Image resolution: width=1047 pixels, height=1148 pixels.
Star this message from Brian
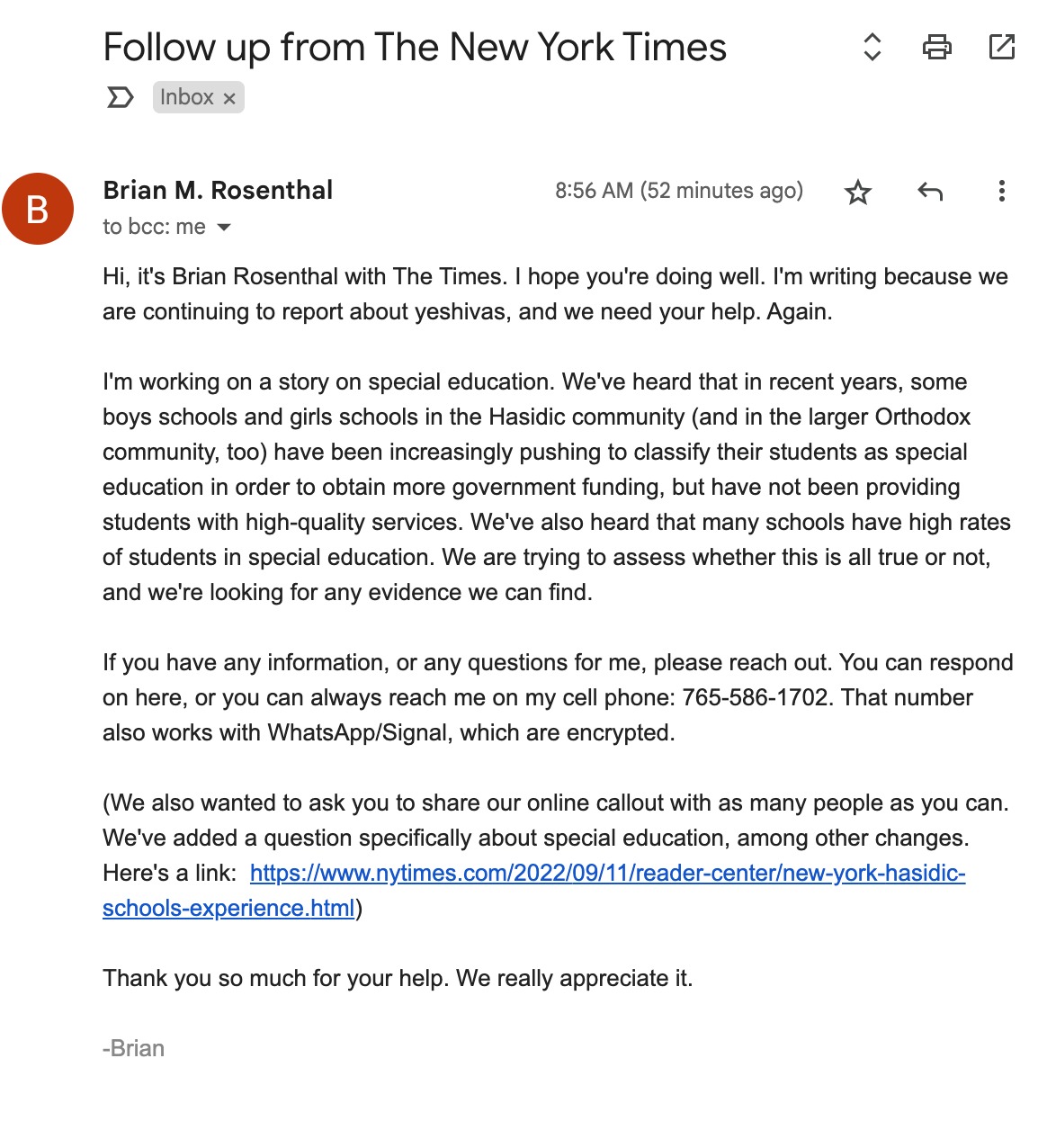pyautogui.click(x=858, y=192)
